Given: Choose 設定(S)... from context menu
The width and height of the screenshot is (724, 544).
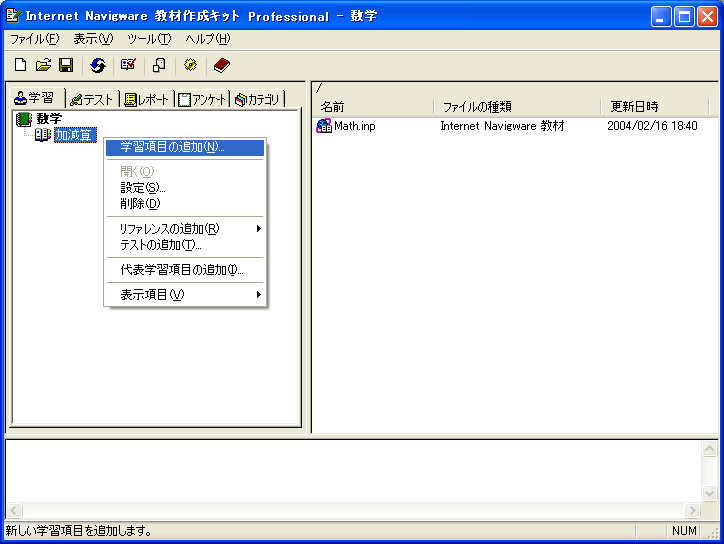Looking at the screenshot, I should (185, 188).
